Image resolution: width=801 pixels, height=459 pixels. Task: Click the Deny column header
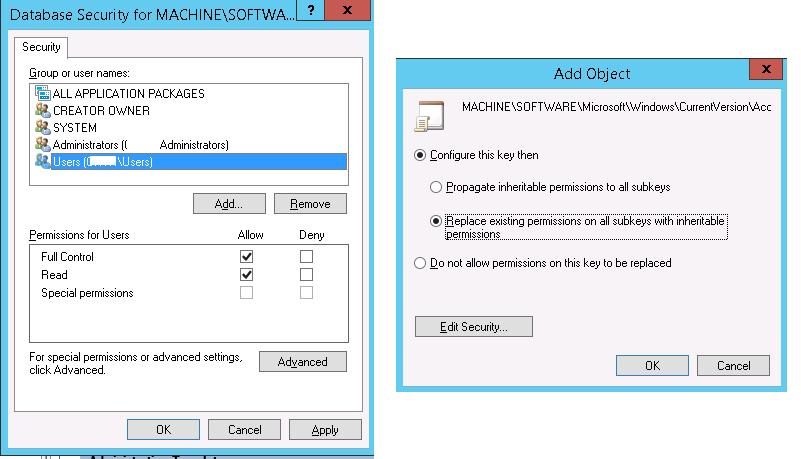[312, 235]
